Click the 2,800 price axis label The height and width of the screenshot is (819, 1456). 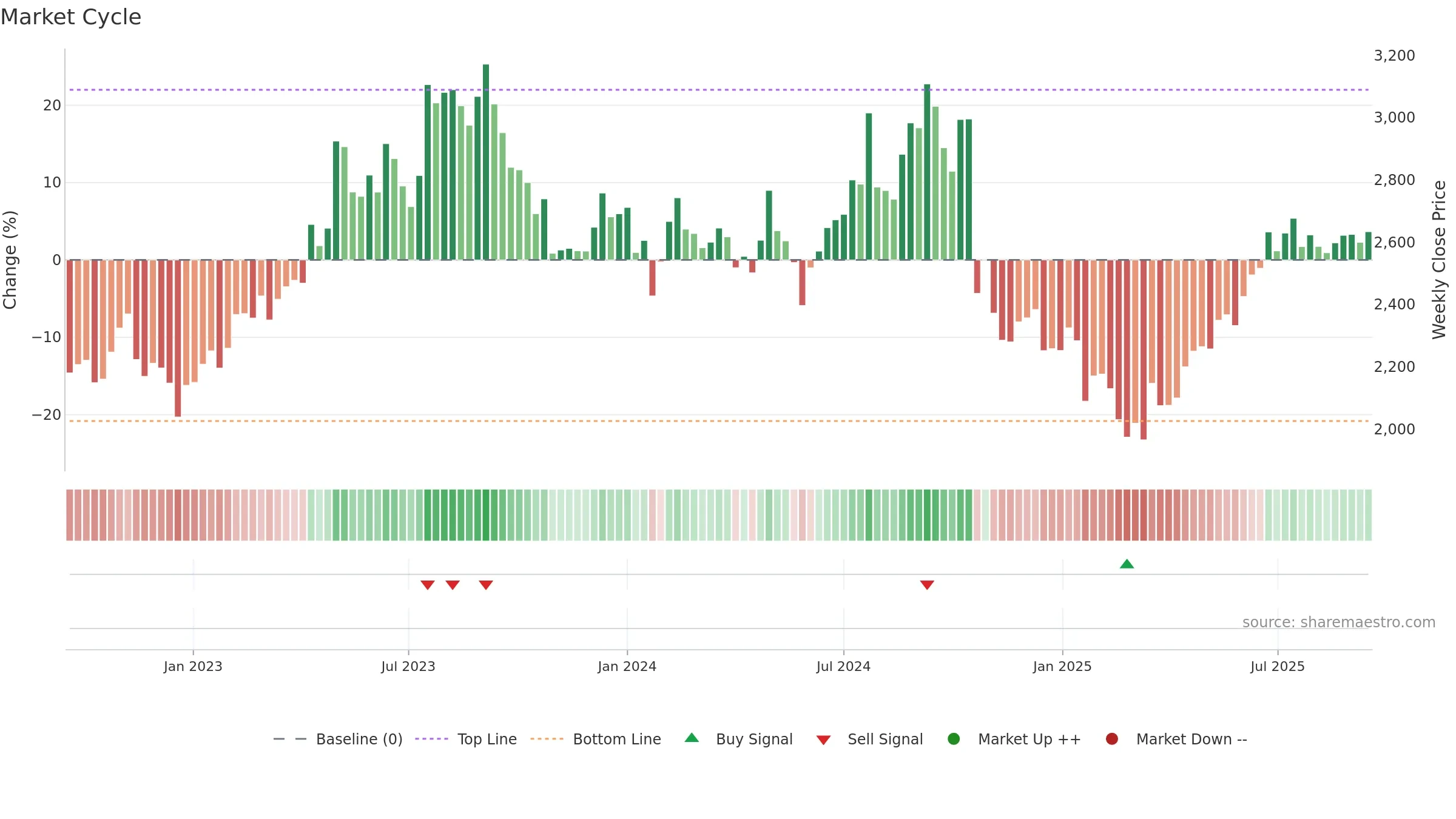point(1394,180)
